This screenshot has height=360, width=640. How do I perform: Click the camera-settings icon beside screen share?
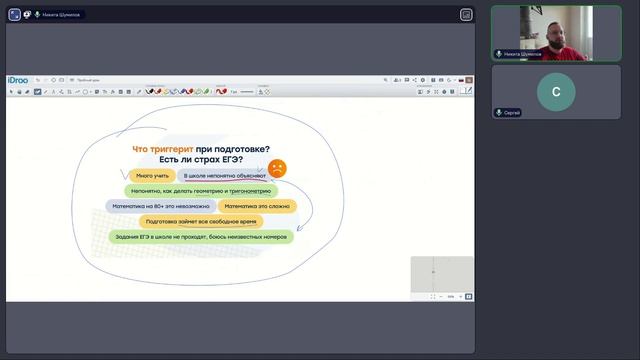point(27,15)
